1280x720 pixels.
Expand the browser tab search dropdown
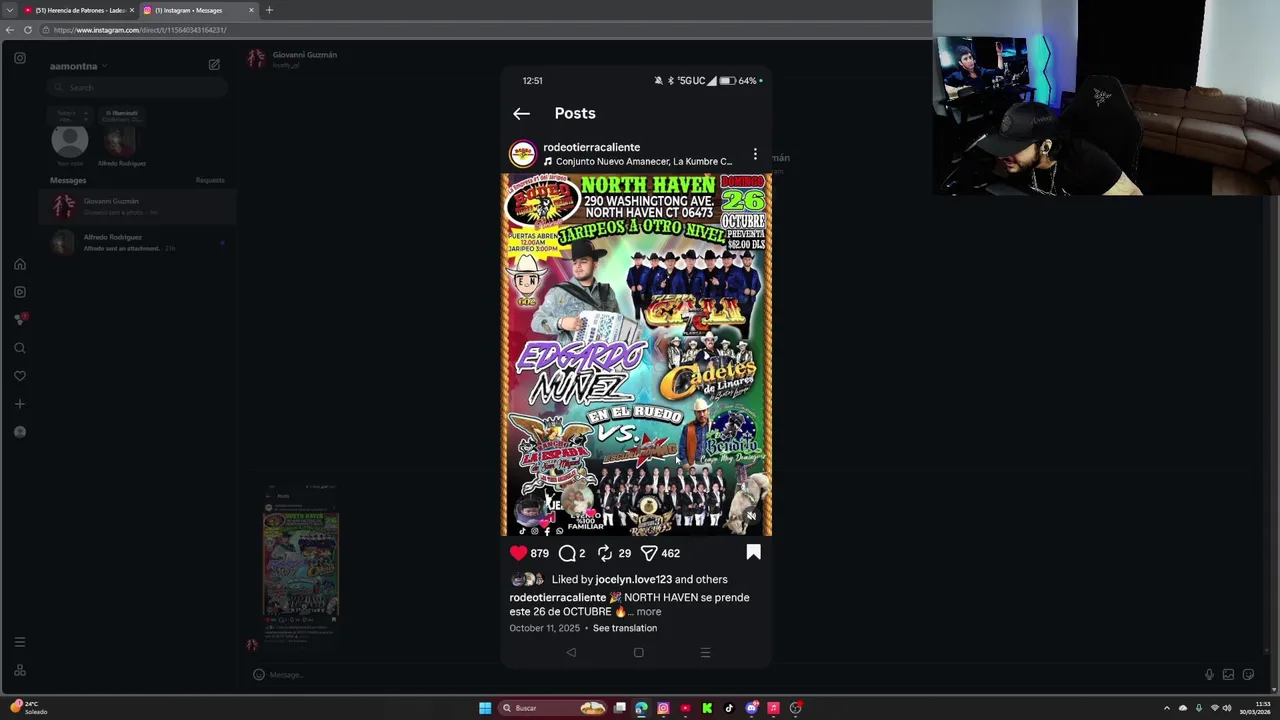9,10
